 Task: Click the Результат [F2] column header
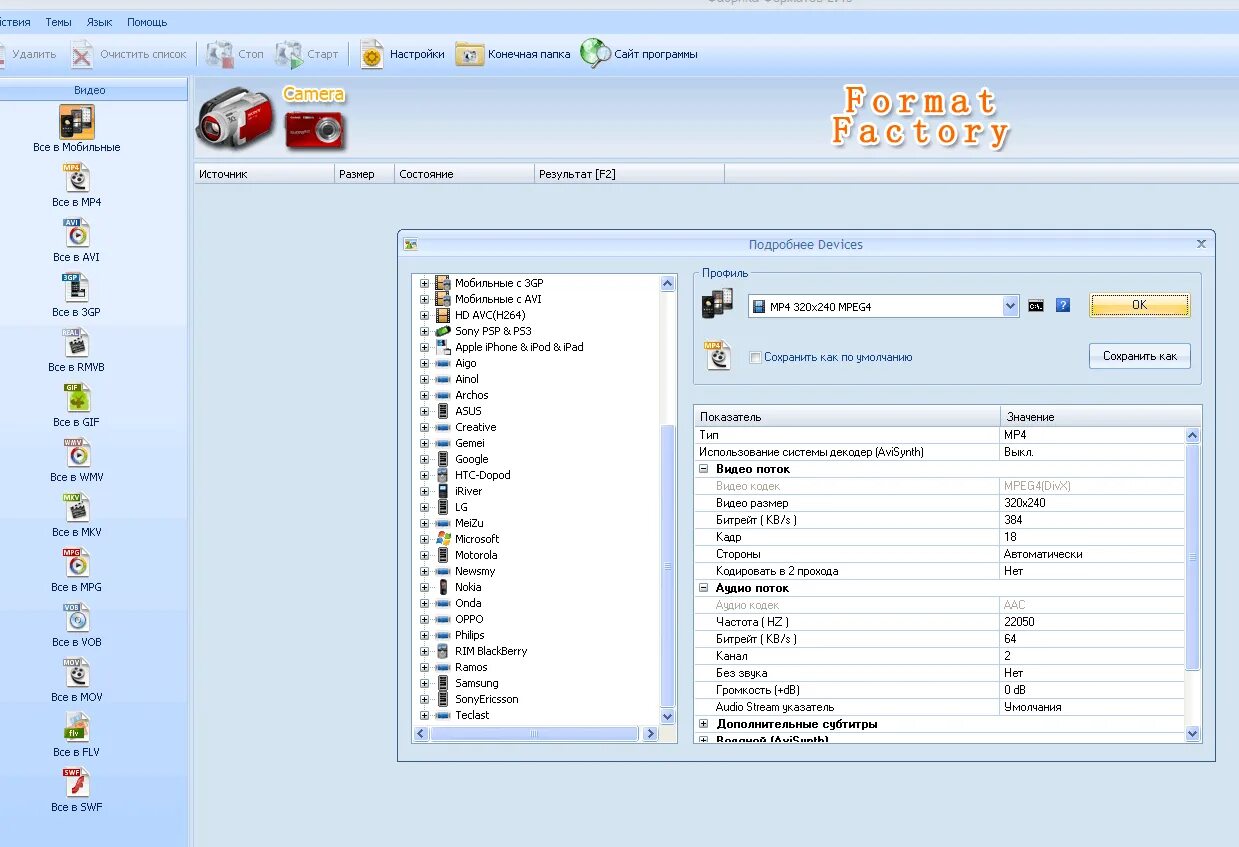[629, 174]
